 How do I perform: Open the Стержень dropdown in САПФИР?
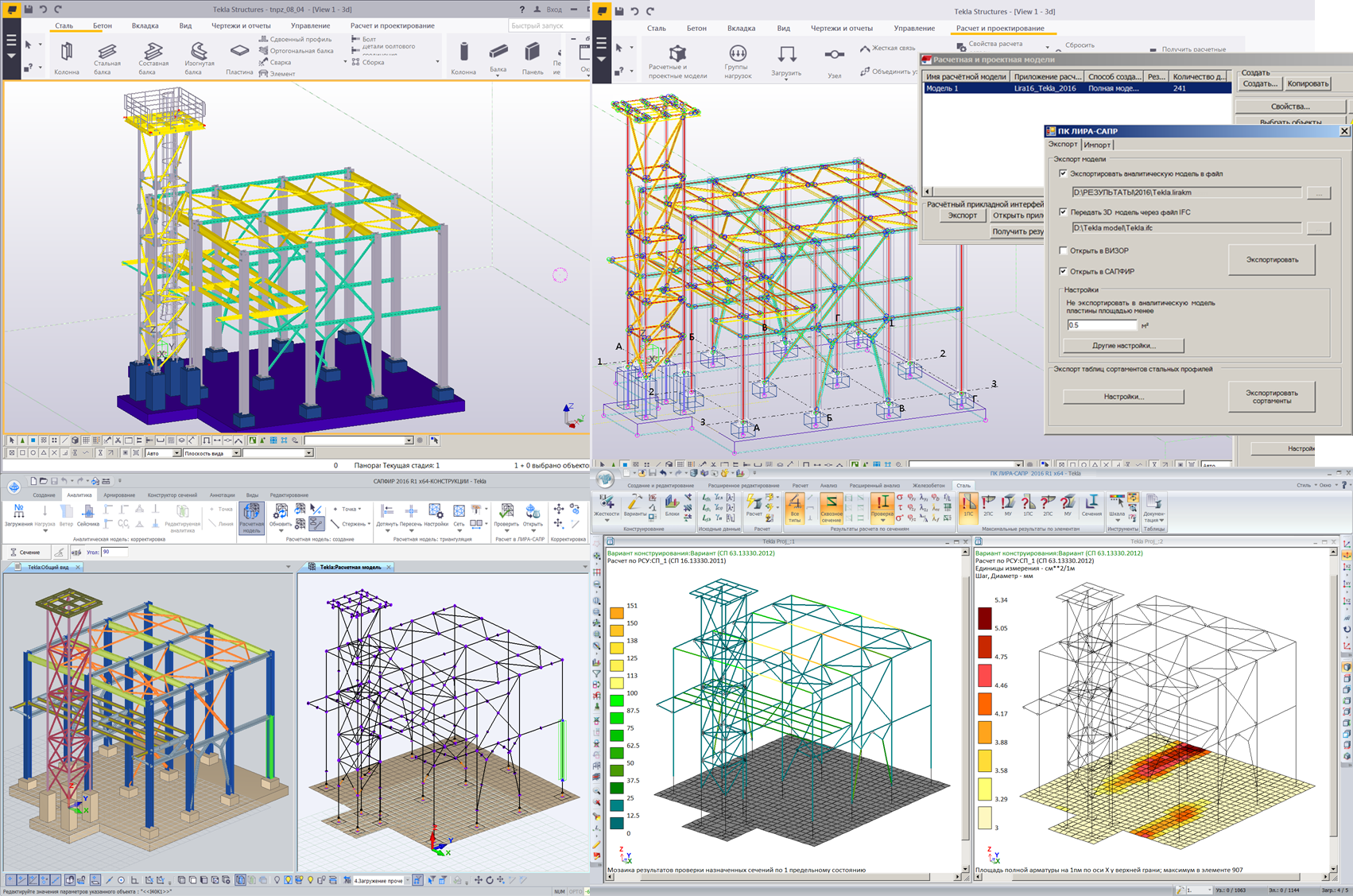click(370, 524)
